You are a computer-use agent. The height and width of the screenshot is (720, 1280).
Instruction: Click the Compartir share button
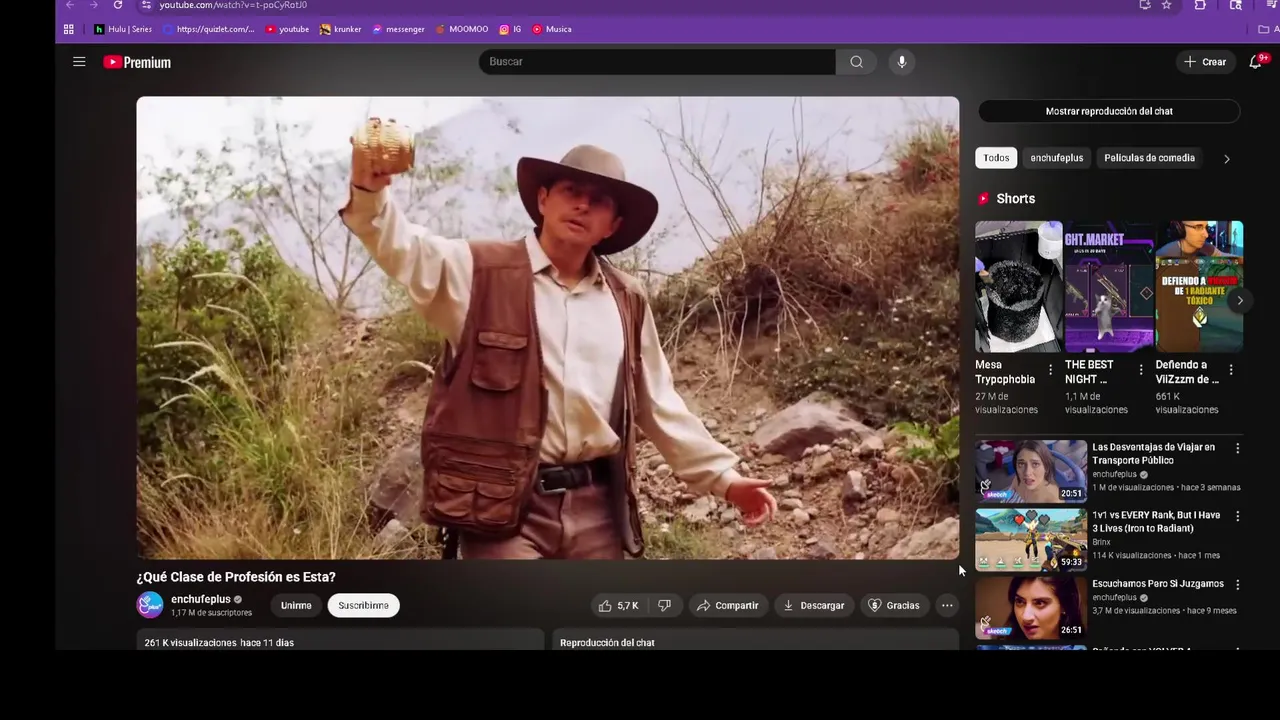point(727,605)
